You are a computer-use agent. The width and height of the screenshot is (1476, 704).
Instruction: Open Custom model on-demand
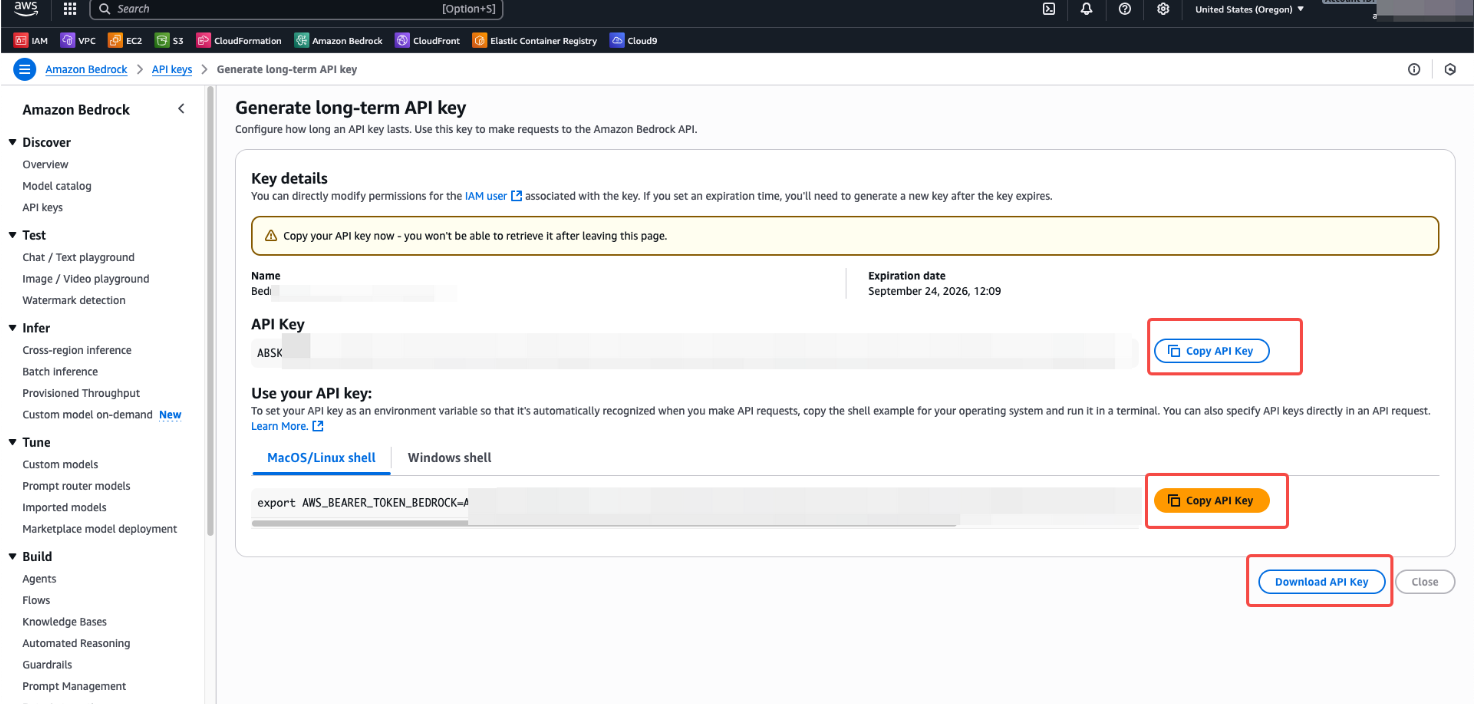[x=87, y=414]
